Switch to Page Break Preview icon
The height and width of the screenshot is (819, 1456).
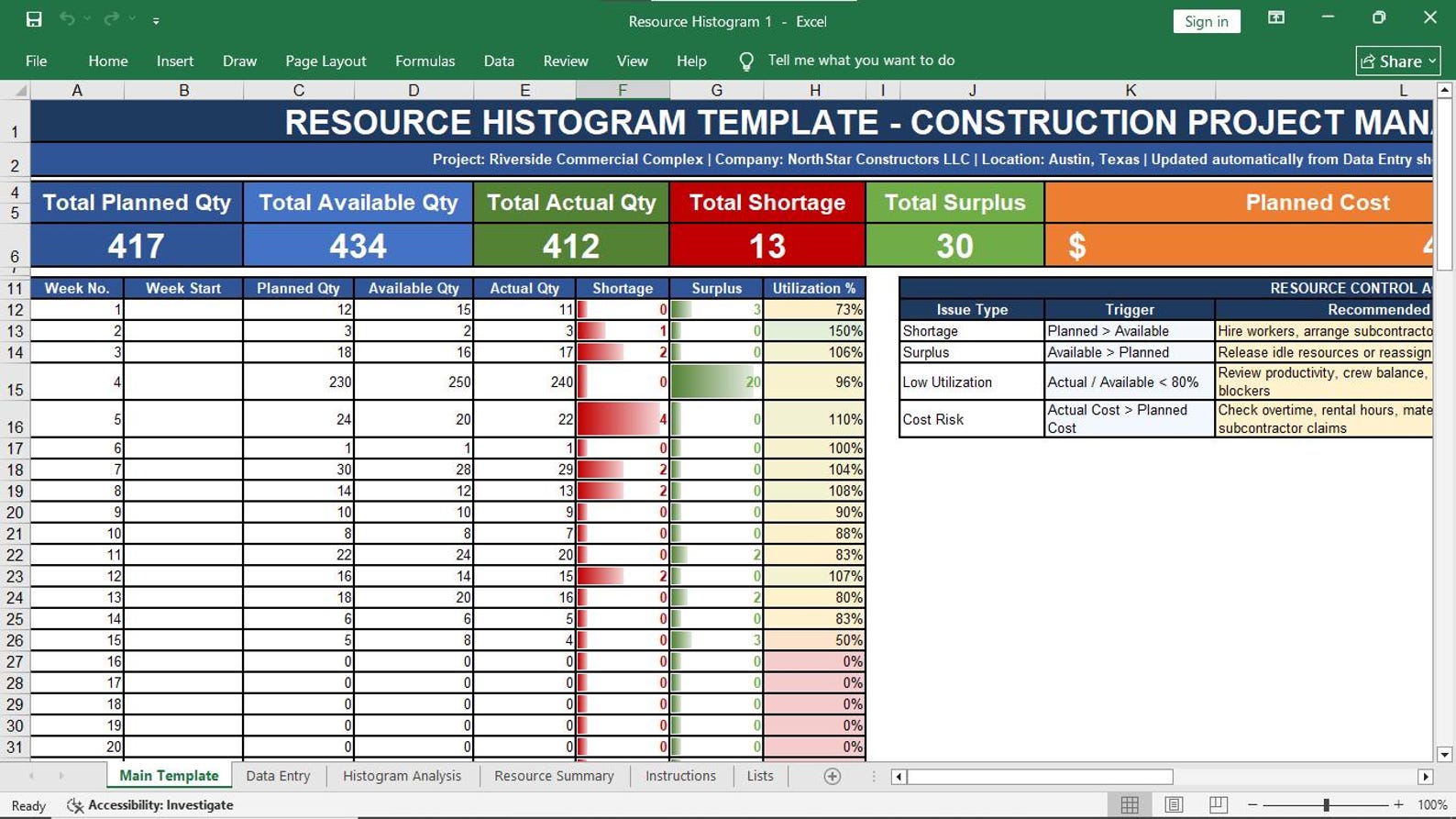click(x=1218, y=804)
